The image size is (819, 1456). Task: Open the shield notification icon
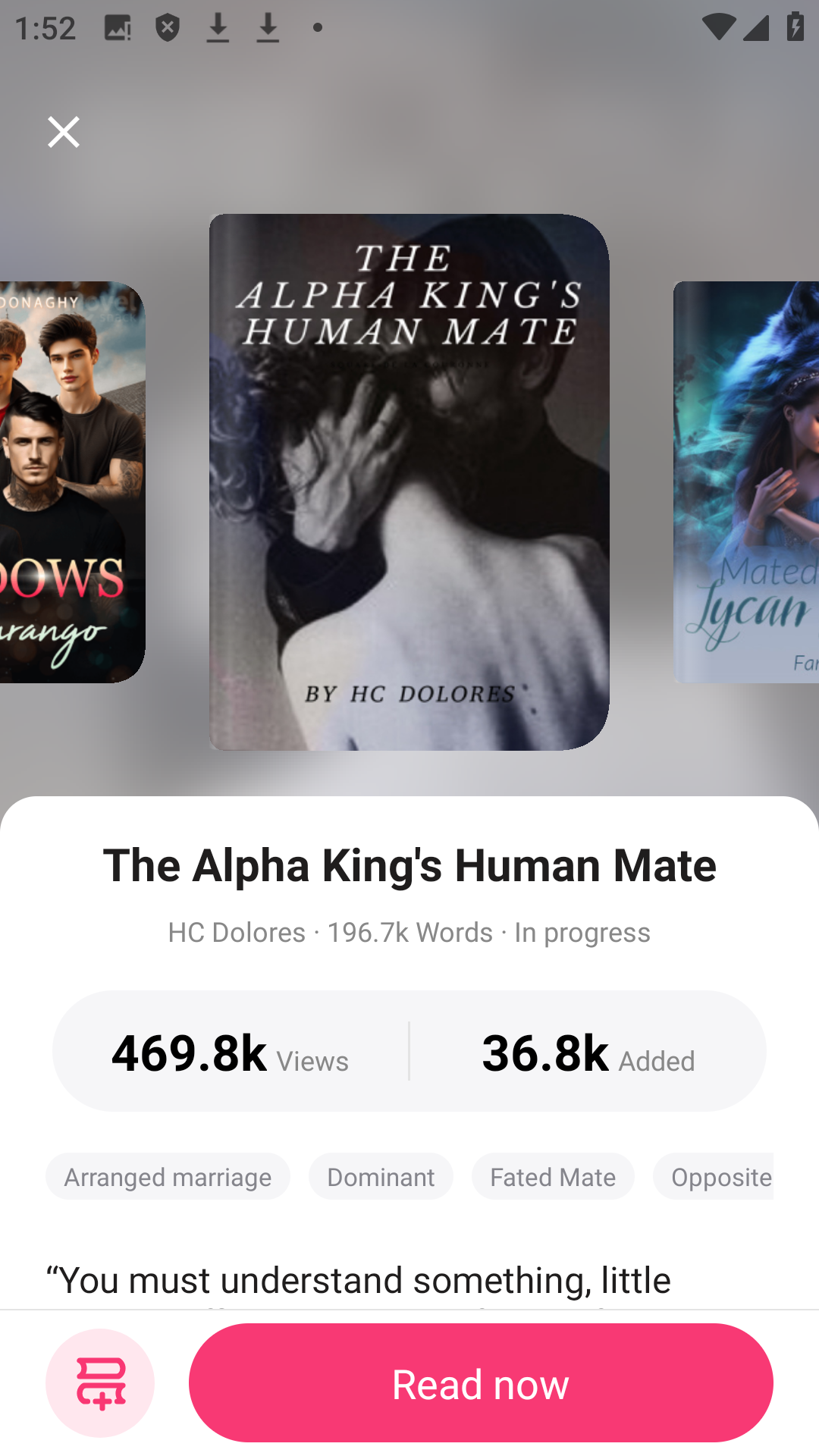[x=168, y=28]
